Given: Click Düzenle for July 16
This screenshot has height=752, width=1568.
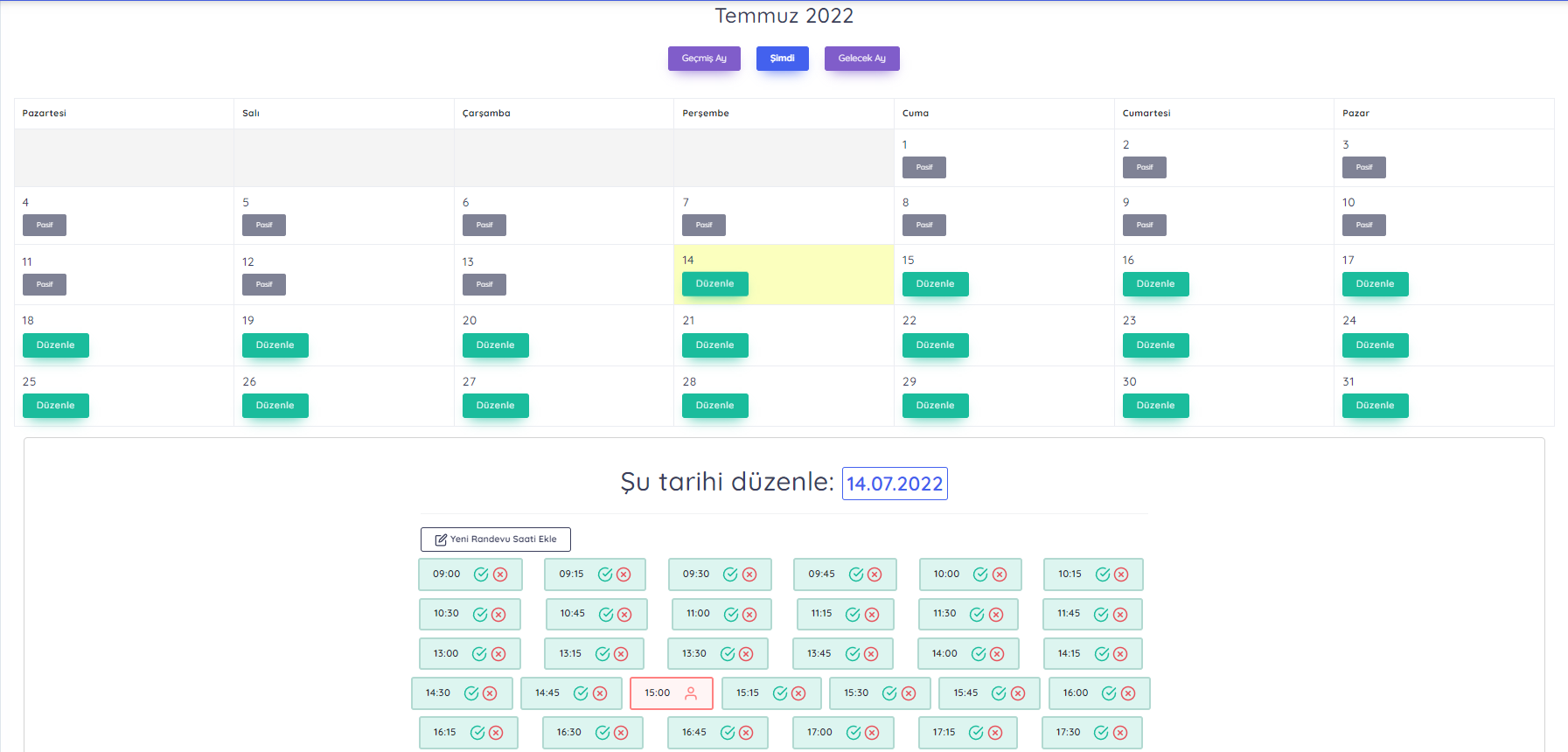Looking at the screenshot, I should [x=1156, y=284].
